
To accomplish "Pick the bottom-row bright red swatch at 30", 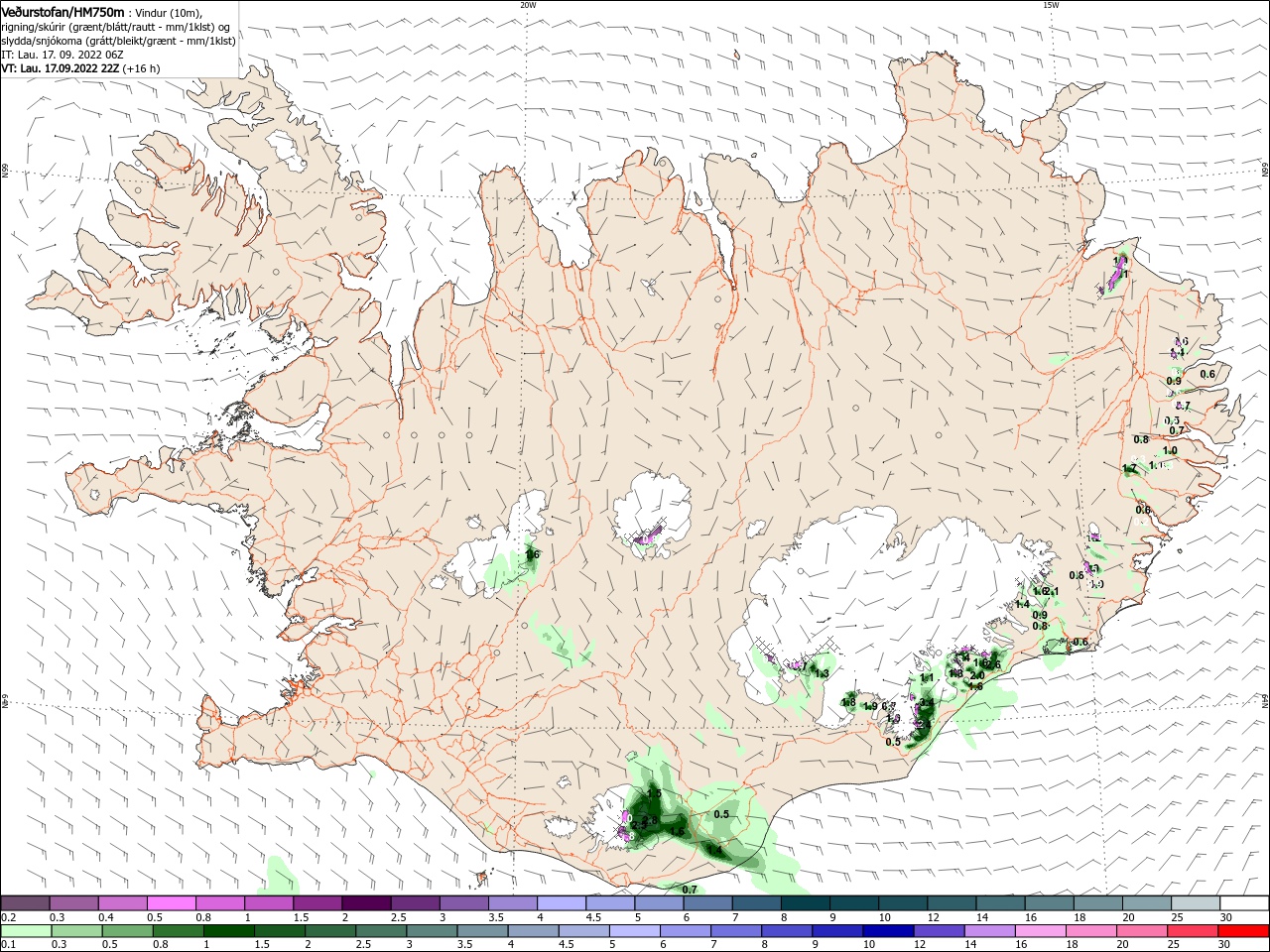I will [1242, 931].
